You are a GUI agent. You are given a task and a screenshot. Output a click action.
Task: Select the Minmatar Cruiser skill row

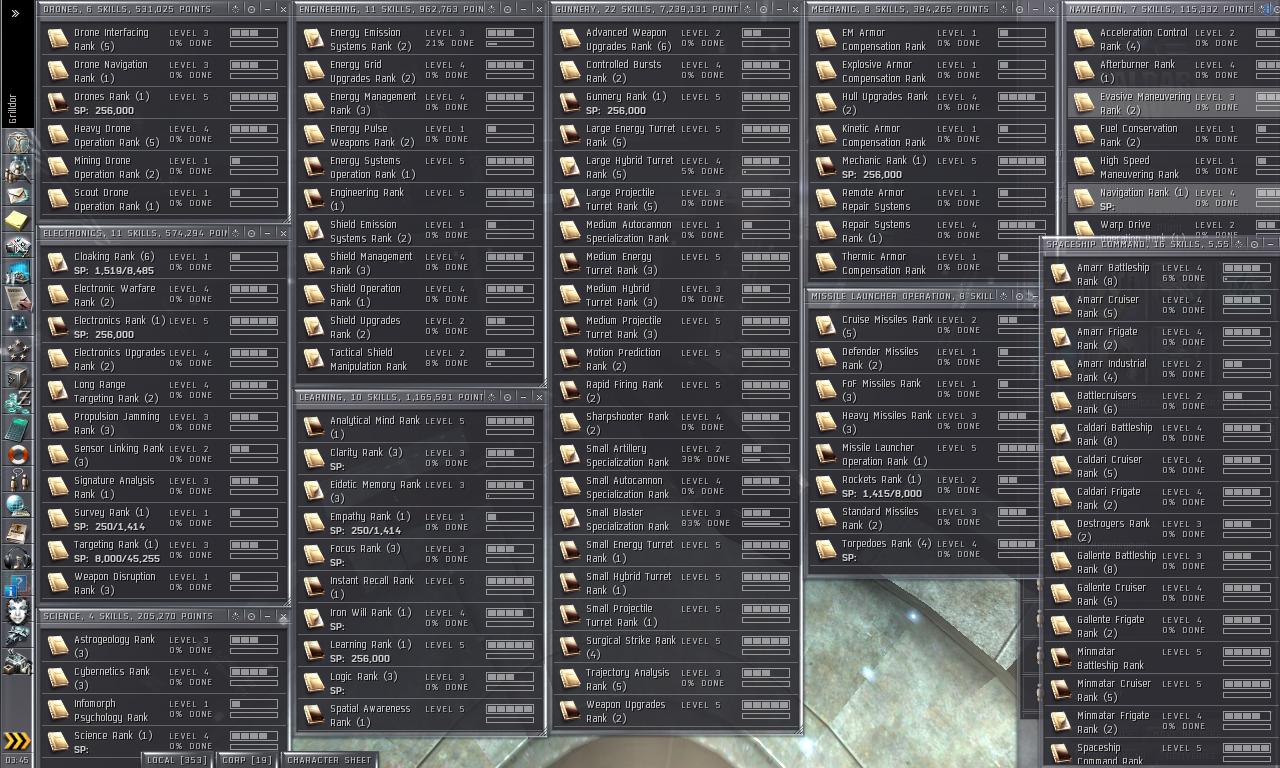[x=1161, y=690]
